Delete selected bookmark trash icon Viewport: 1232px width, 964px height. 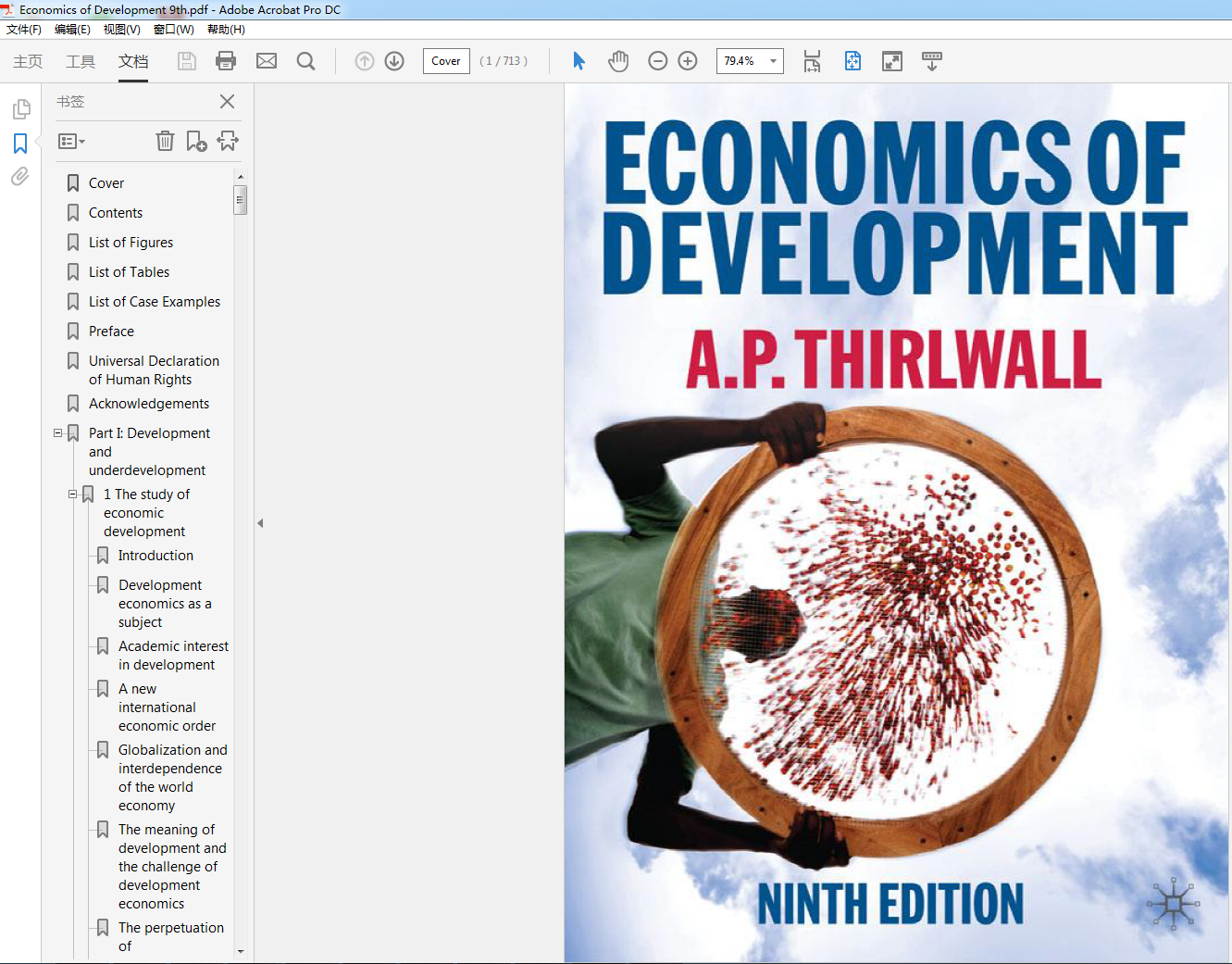[x=165, y=141]
